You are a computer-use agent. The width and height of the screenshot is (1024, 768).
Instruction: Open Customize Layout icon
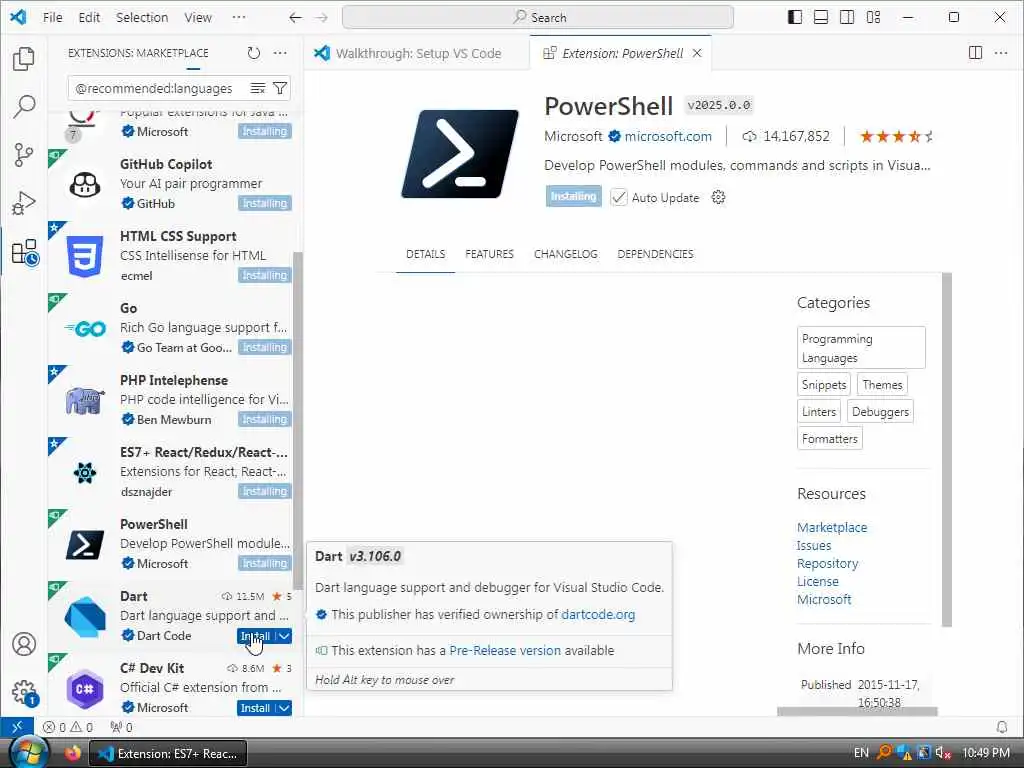(x=873, y=18)
